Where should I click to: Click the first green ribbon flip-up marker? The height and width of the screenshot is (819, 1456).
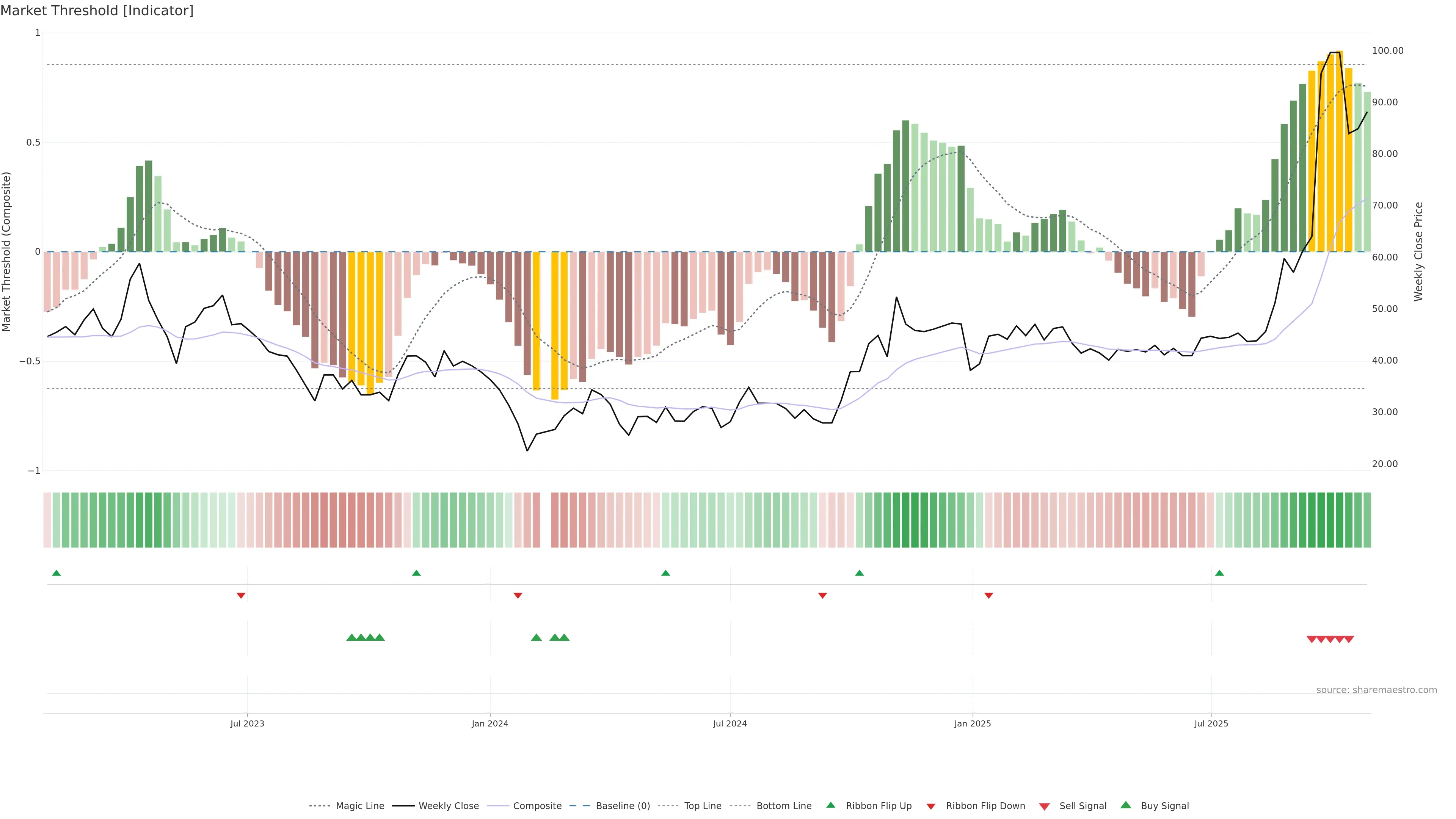click(56, 573)
